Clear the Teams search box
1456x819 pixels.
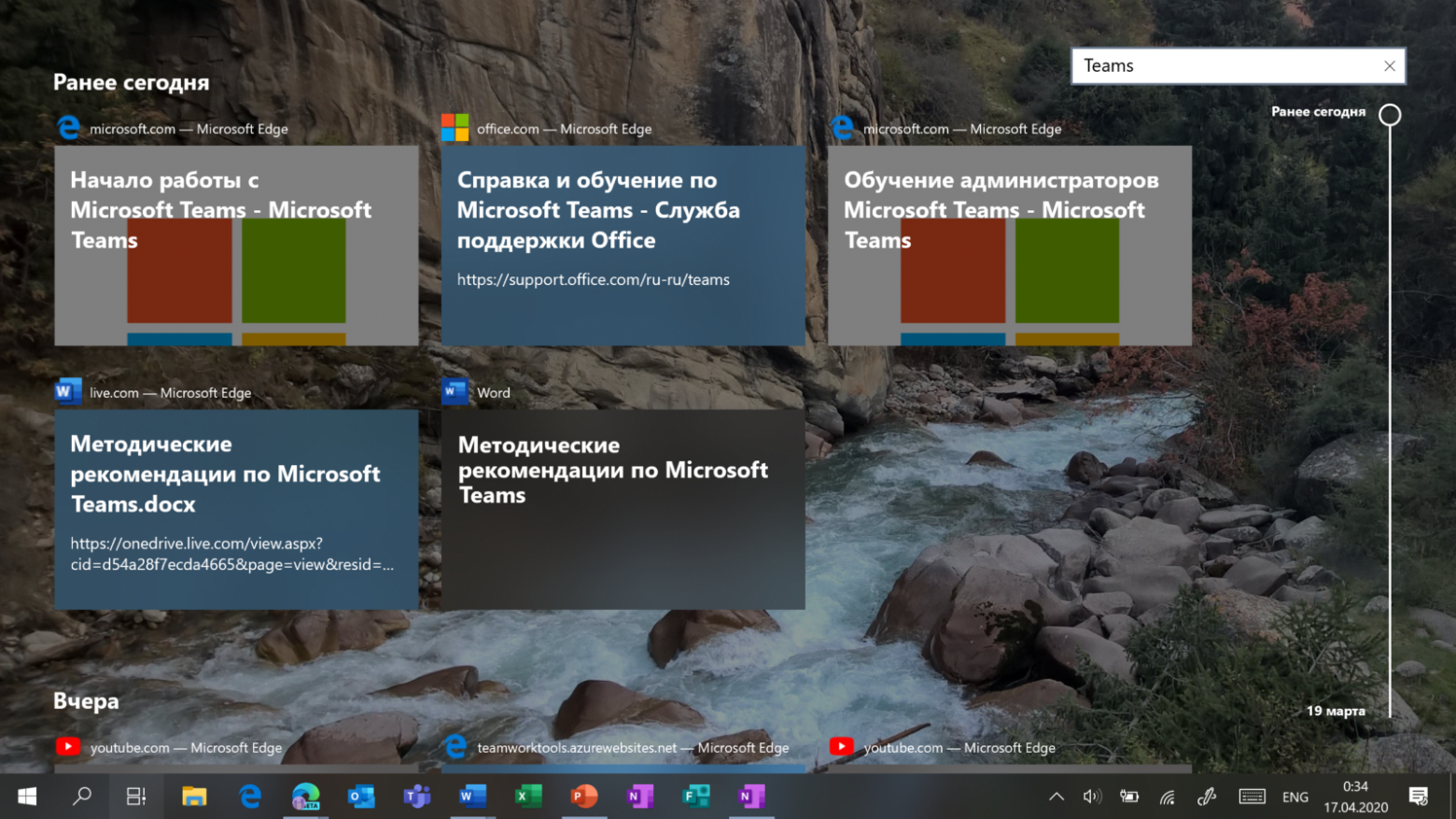click(1390, 66)
